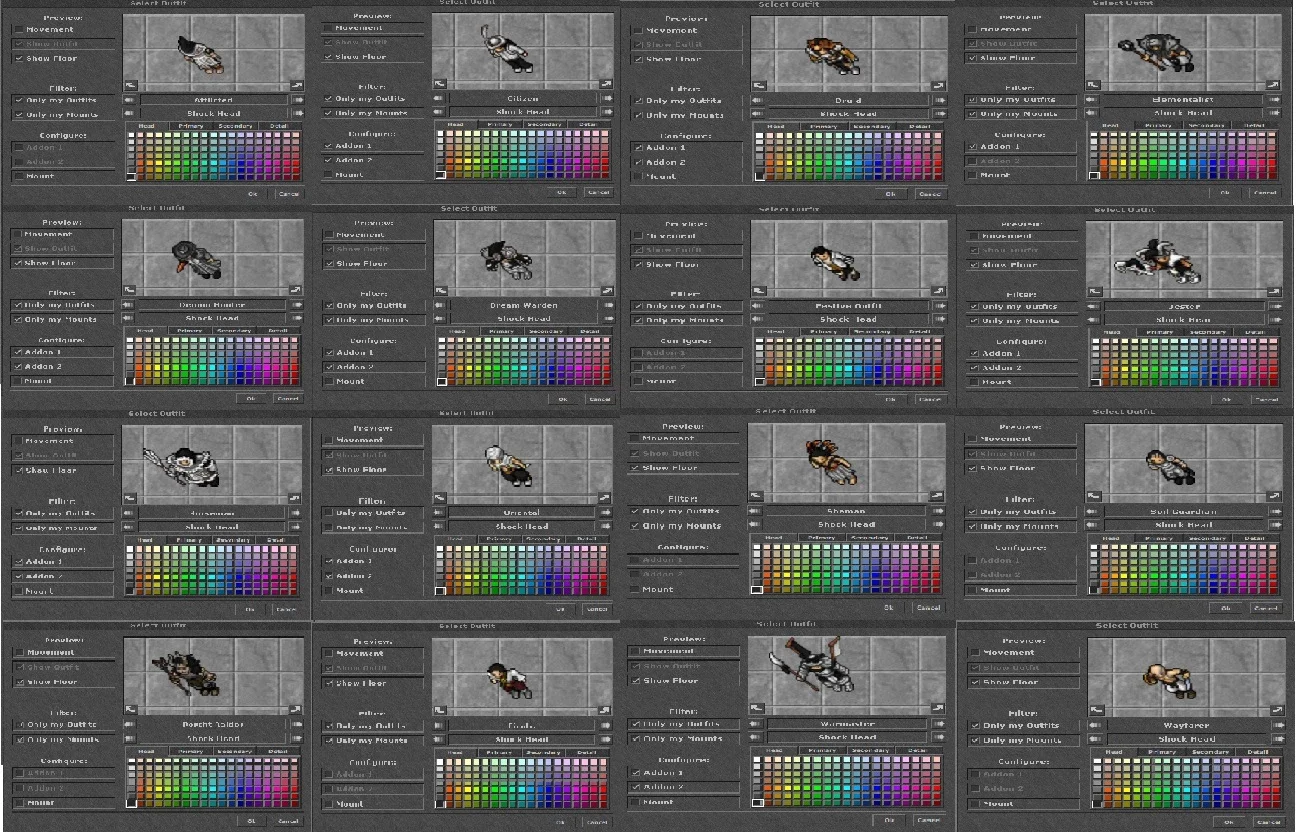Uncheck Addon 1 in the Citizen dialog
The height and width of the screenshot is (832, 1296).
pos(329,146)
